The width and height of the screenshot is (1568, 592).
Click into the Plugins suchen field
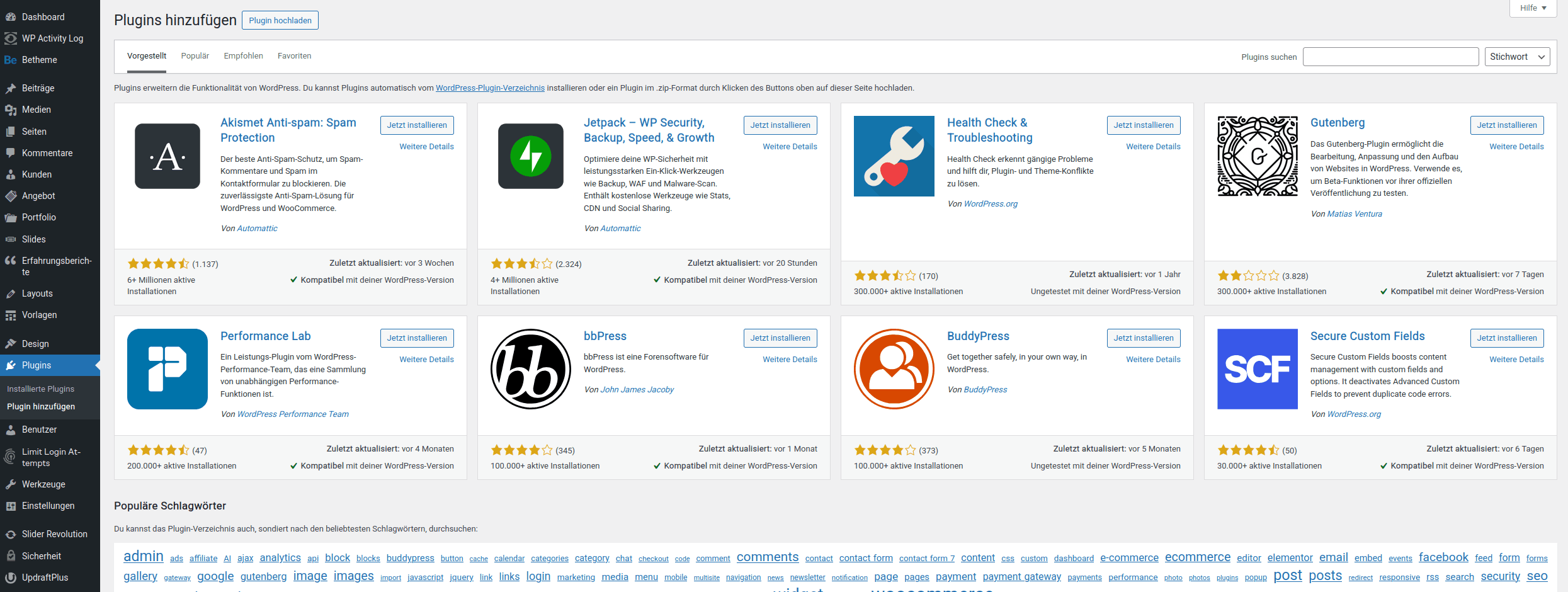[1390, 57]
